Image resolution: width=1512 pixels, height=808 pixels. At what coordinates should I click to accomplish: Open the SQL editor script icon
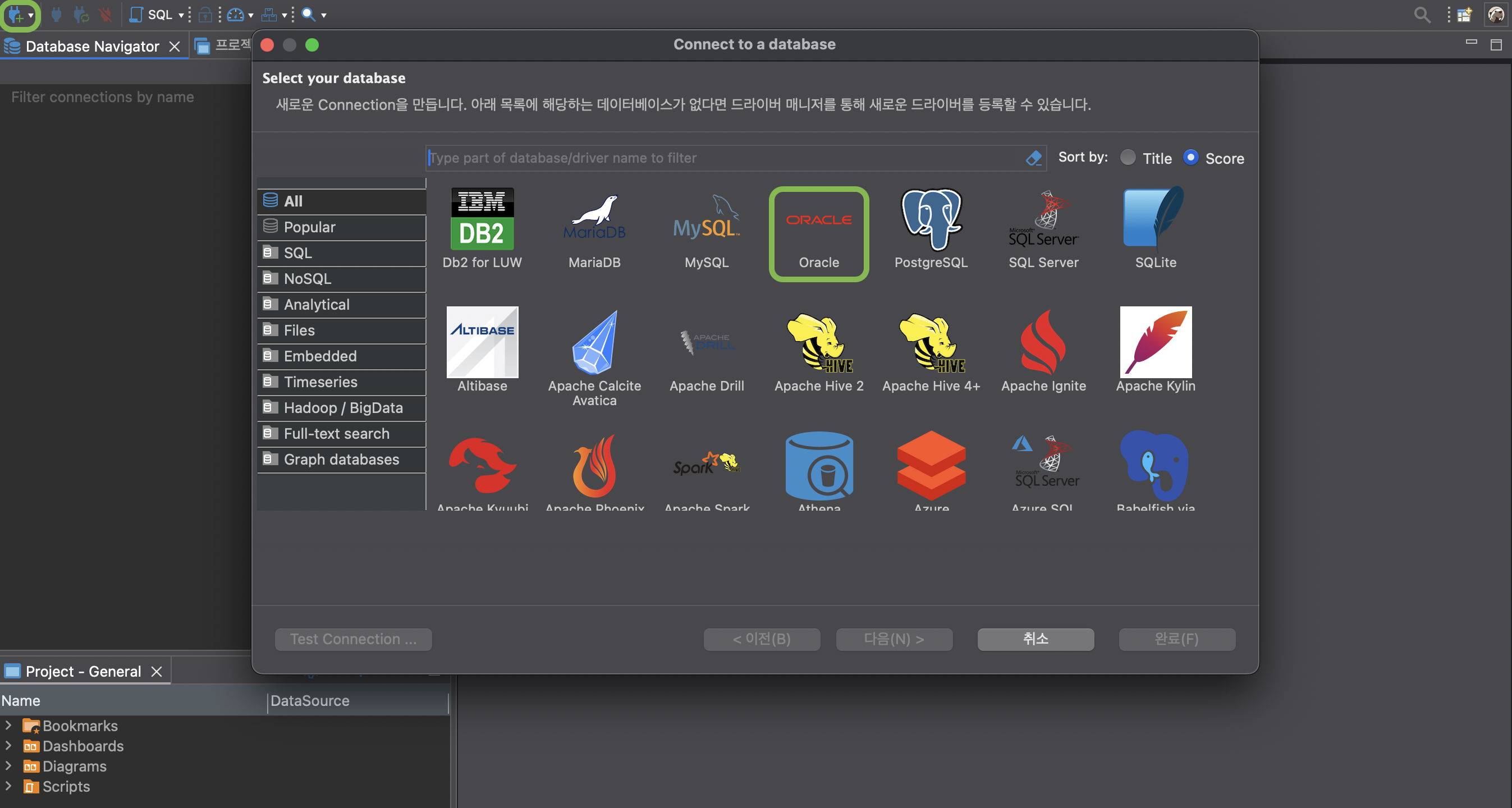click(x=136, y=15)
